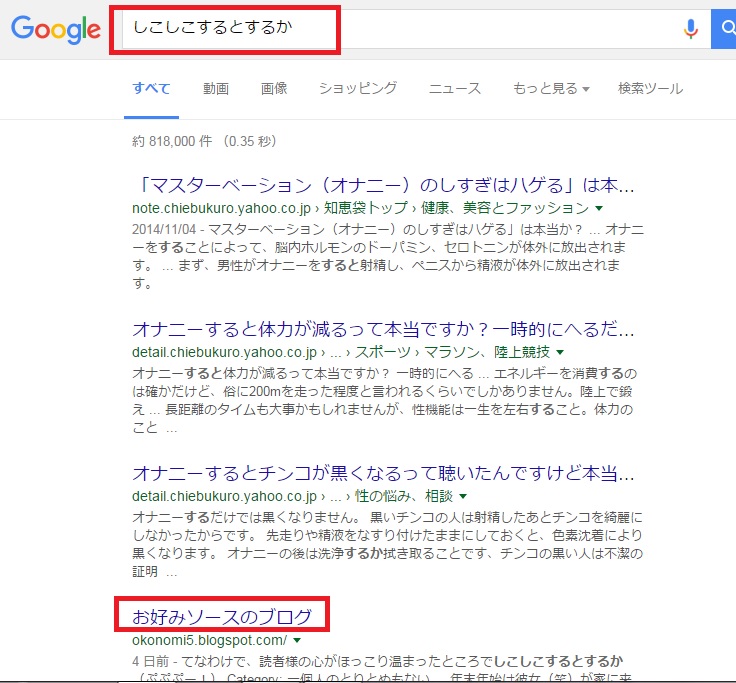Open the お好みソースのブログ result
Screen dimensions: 736x683
click(222, 617)
